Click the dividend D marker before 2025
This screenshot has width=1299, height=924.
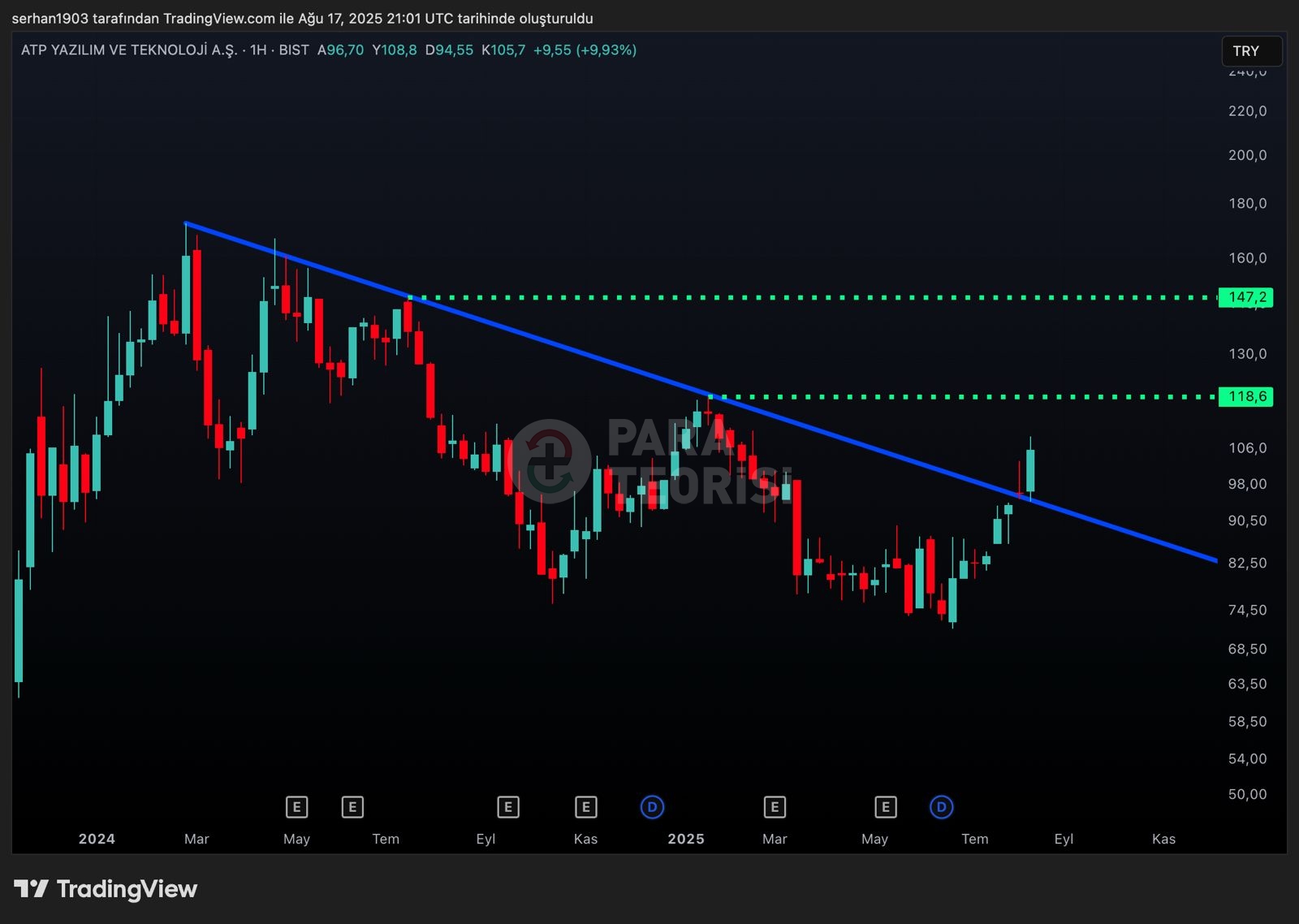pyautogui.click(x=653, y=807)
